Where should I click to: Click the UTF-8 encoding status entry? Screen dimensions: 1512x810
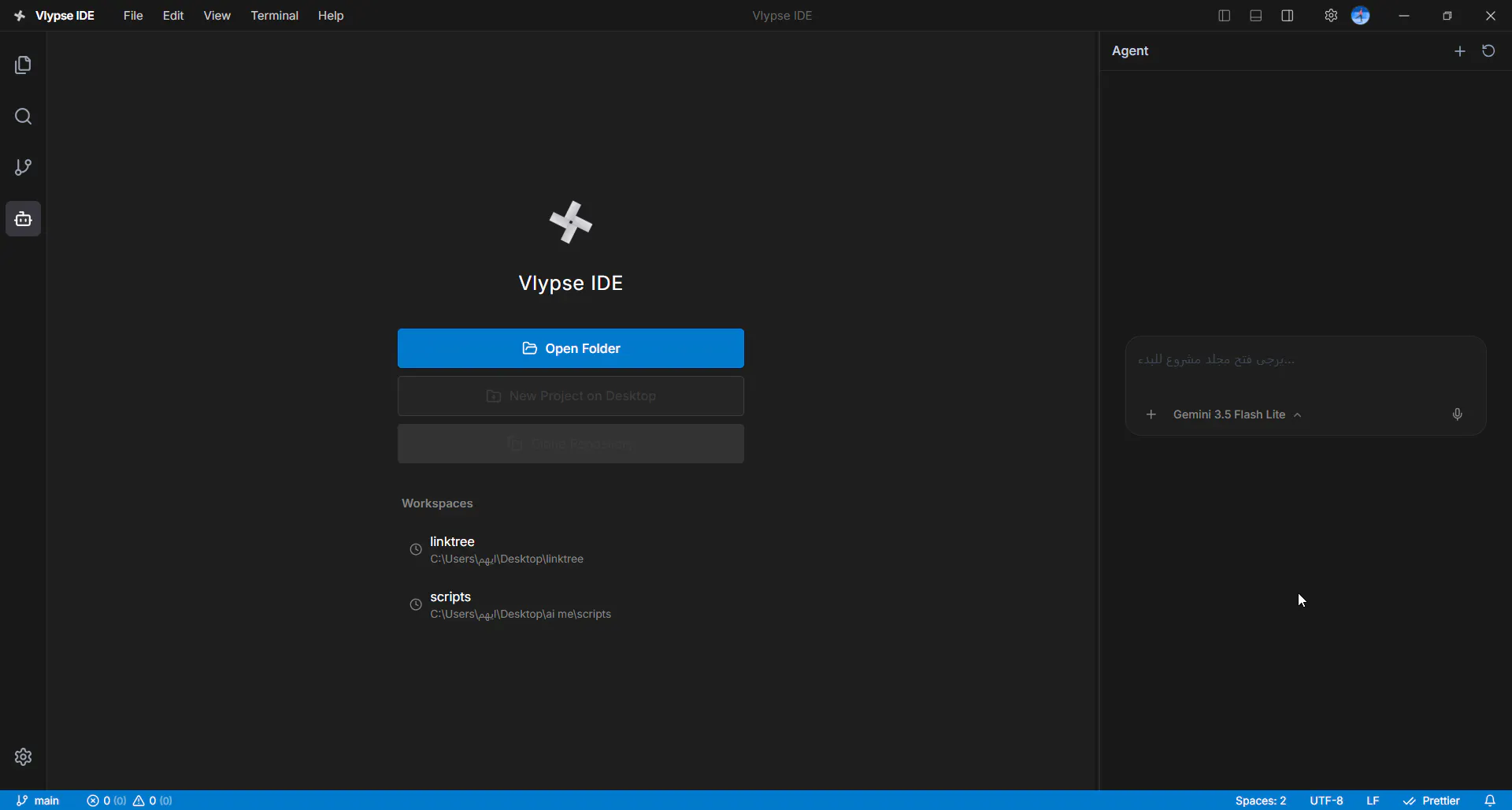tap(1326, 801)
